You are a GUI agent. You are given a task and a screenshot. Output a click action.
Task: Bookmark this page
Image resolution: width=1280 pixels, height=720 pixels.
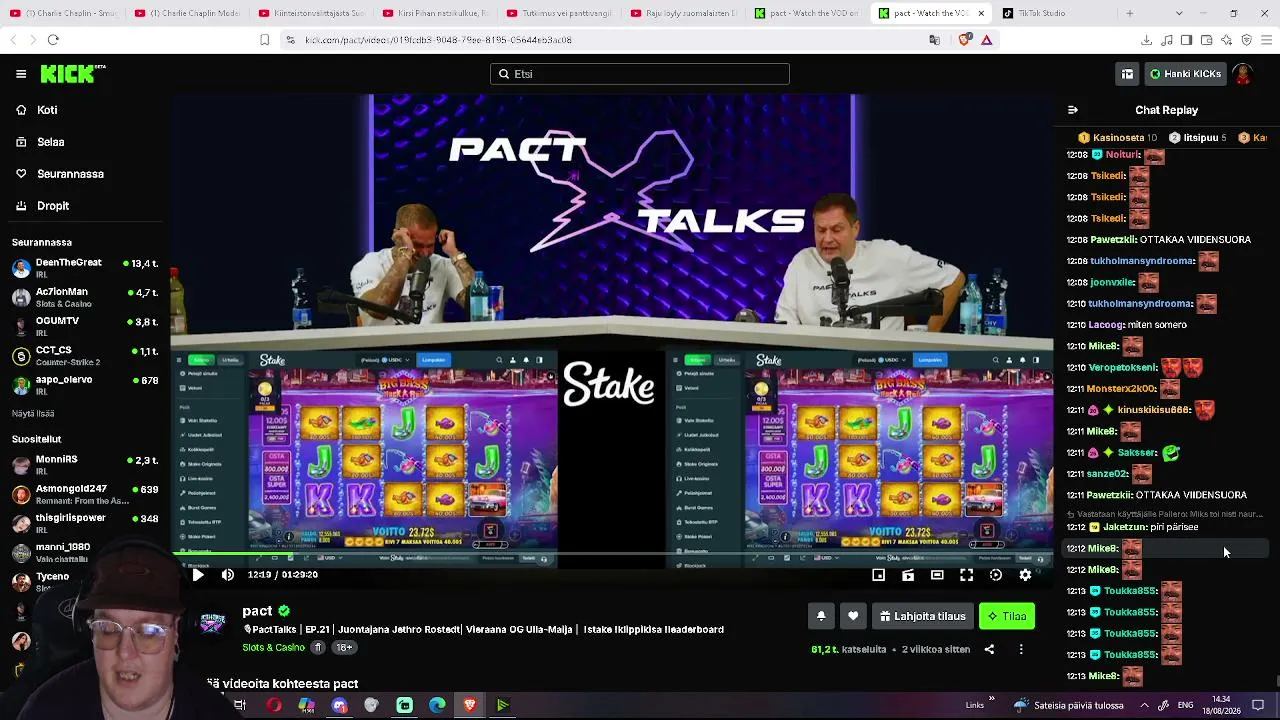click(x=264, y=40)
